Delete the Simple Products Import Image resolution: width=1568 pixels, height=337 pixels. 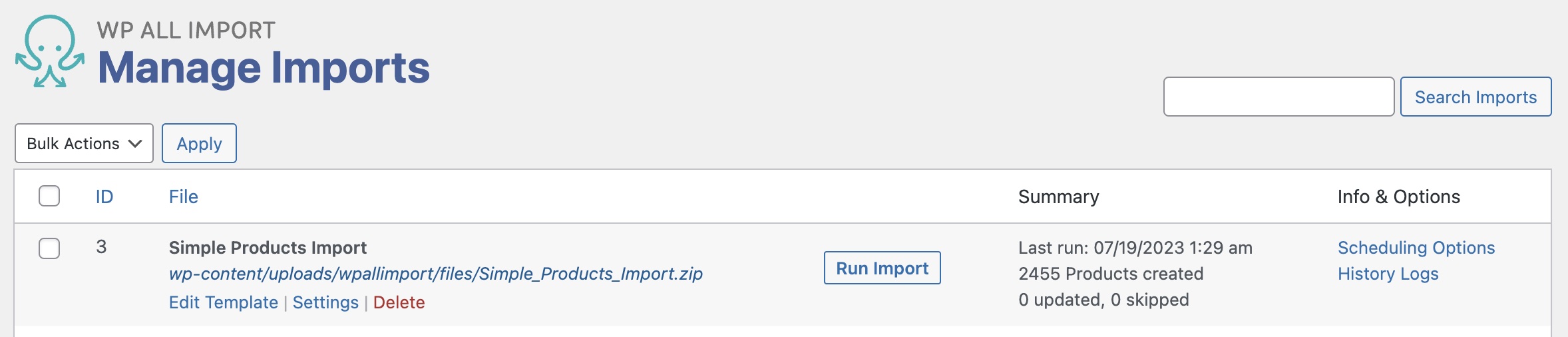(x=399, y=302)
